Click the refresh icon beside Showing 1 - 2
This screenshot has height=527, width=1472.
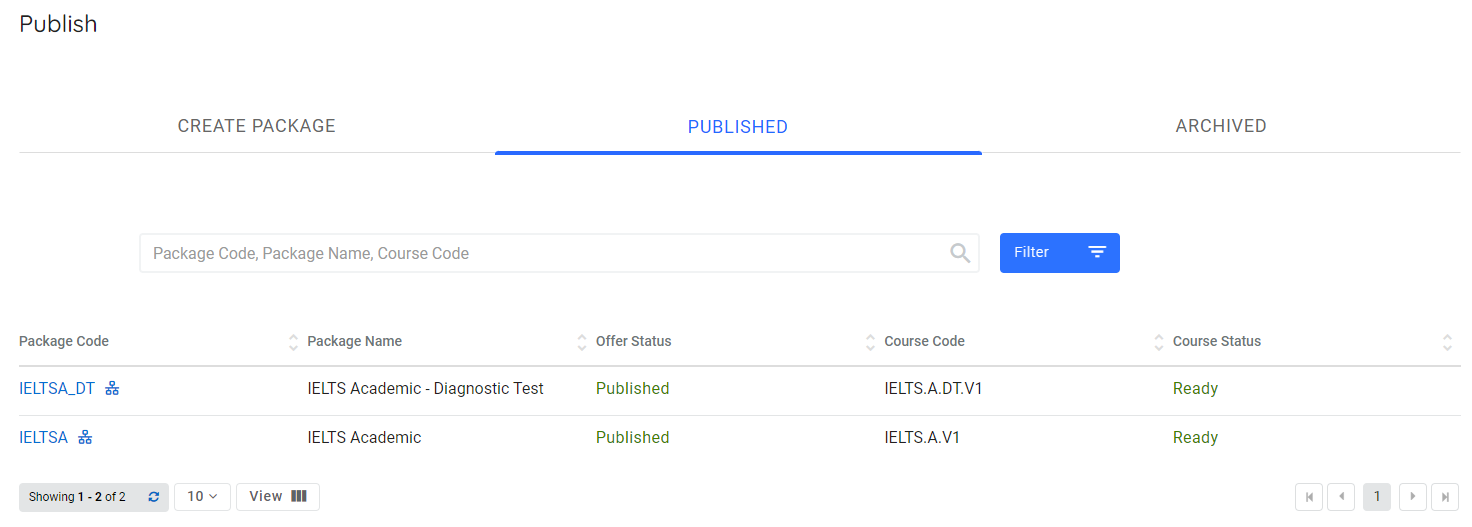153,497
